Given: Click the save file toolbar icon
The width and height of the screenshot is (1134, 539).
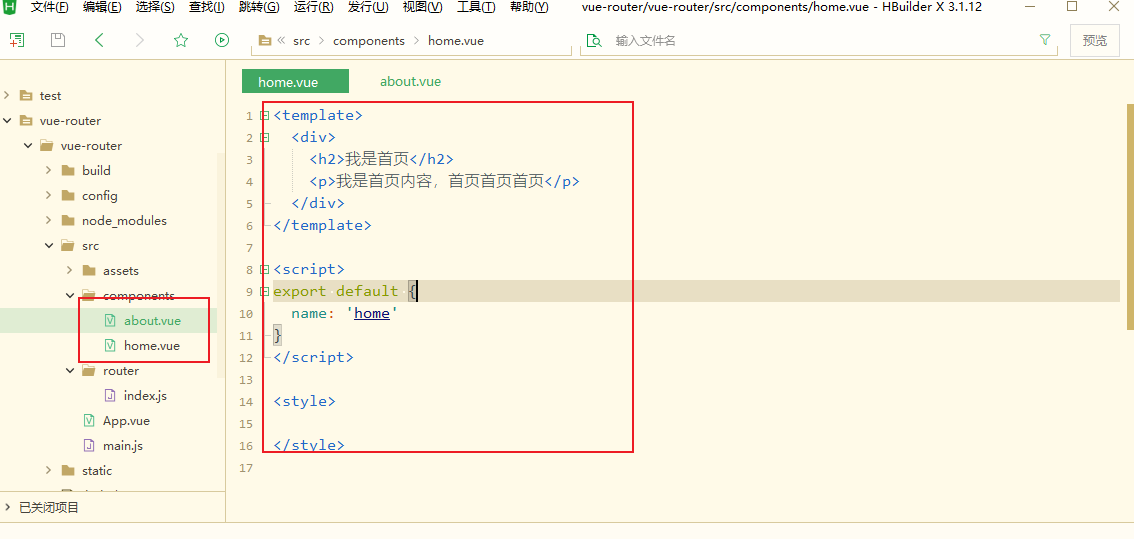Looking at the screenshot, I should point(58,41).
